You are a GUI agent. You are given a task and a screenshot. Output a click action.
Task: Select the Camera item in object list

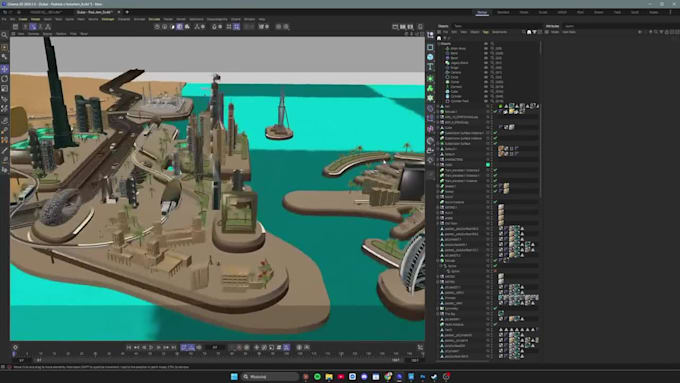[x=455, y=72]
